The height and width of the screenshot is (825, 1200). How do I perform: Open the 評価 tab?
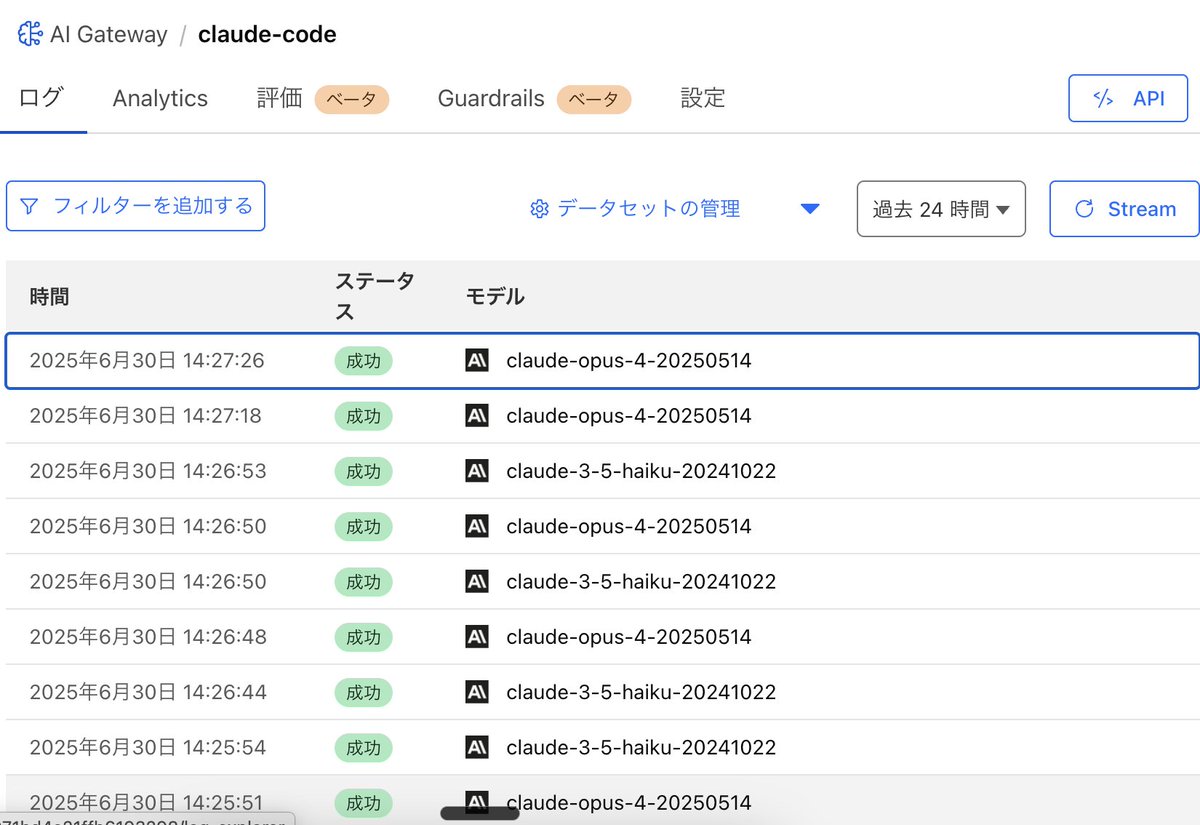[279, 98]
